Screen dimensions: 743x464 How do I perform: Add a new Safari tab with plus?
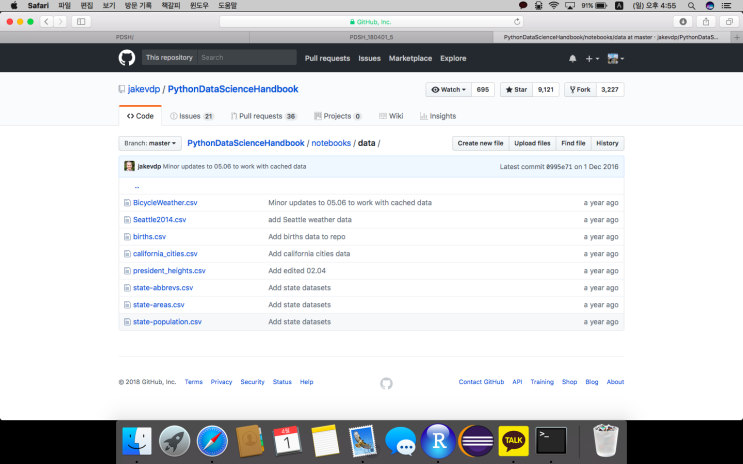(x=737, y=37)
